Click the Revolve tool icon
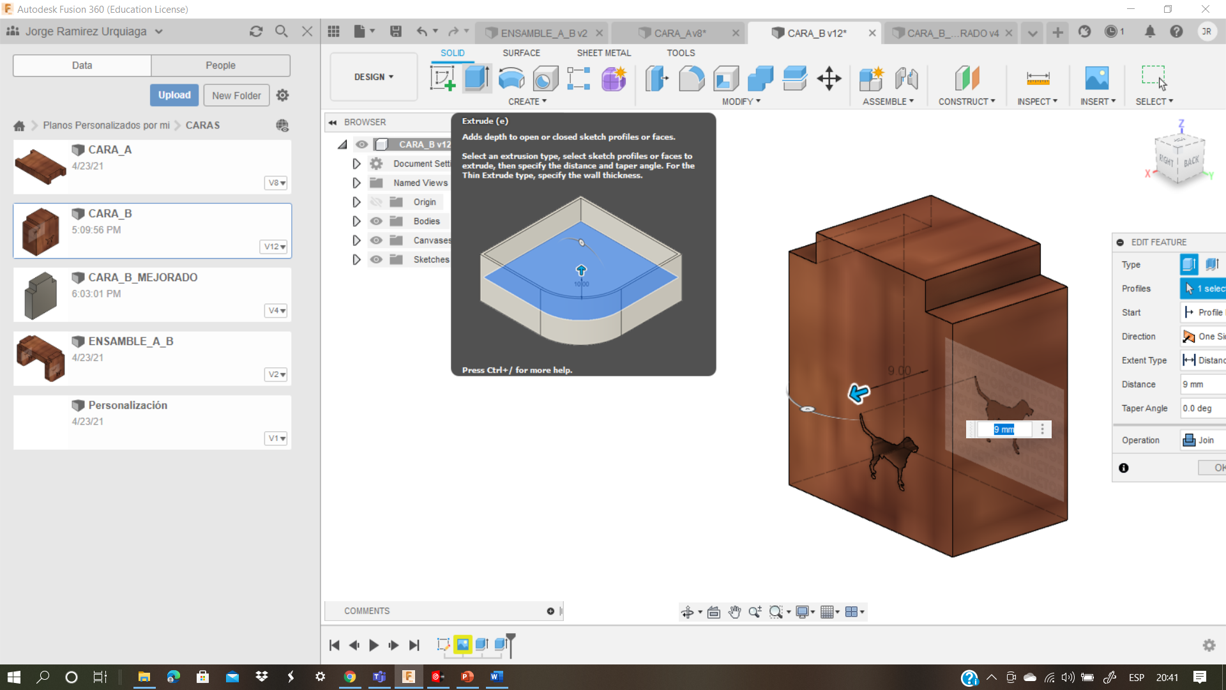The height and width of the screenshot is (690, 1226). pyautogui.click(x=511, y=78)
